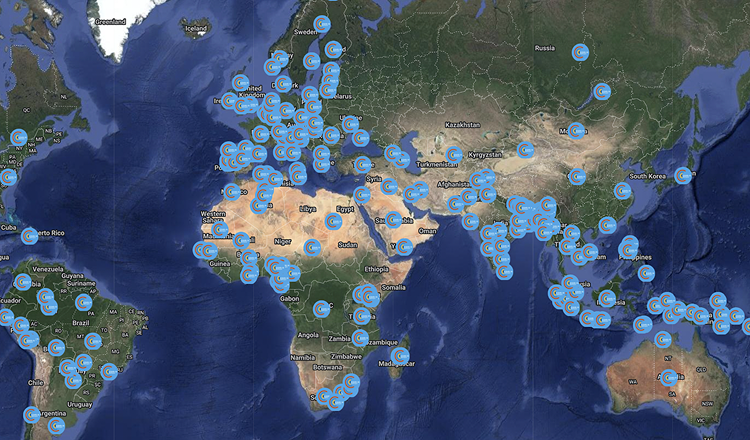Viewport: 750px width, 440px height.
Task: Click the marker on Ireland
Action: point(229,101)
